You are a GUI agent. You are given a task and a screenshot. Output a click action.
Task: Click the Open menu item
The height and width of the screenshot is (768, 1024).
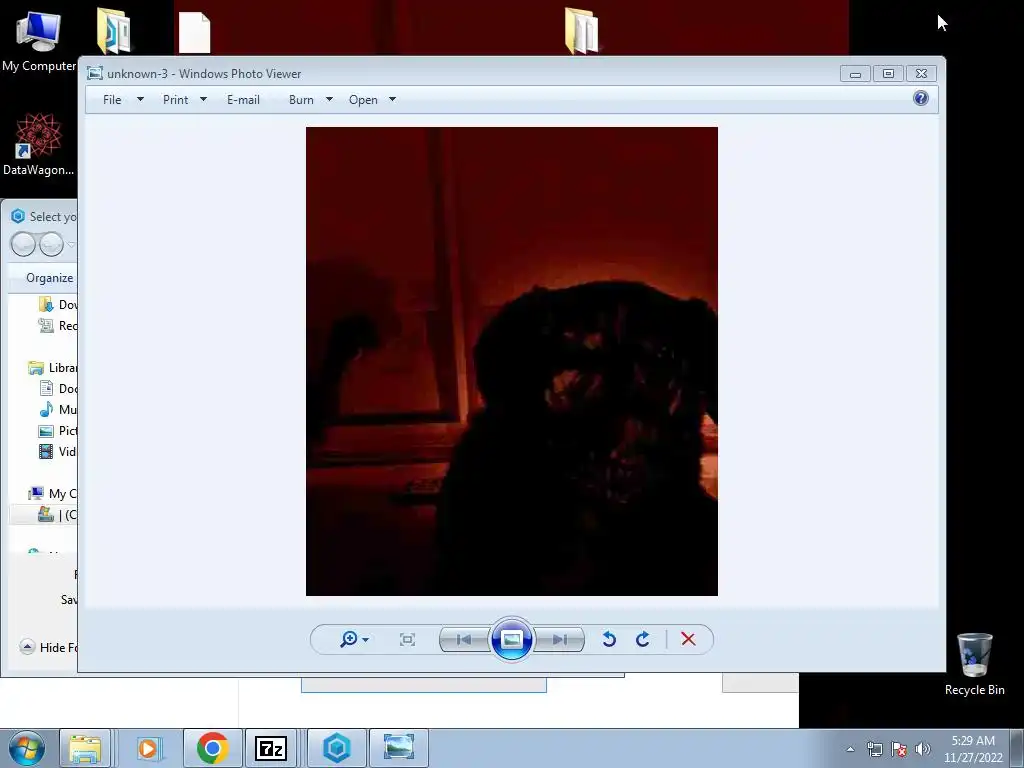click(363, 100)
